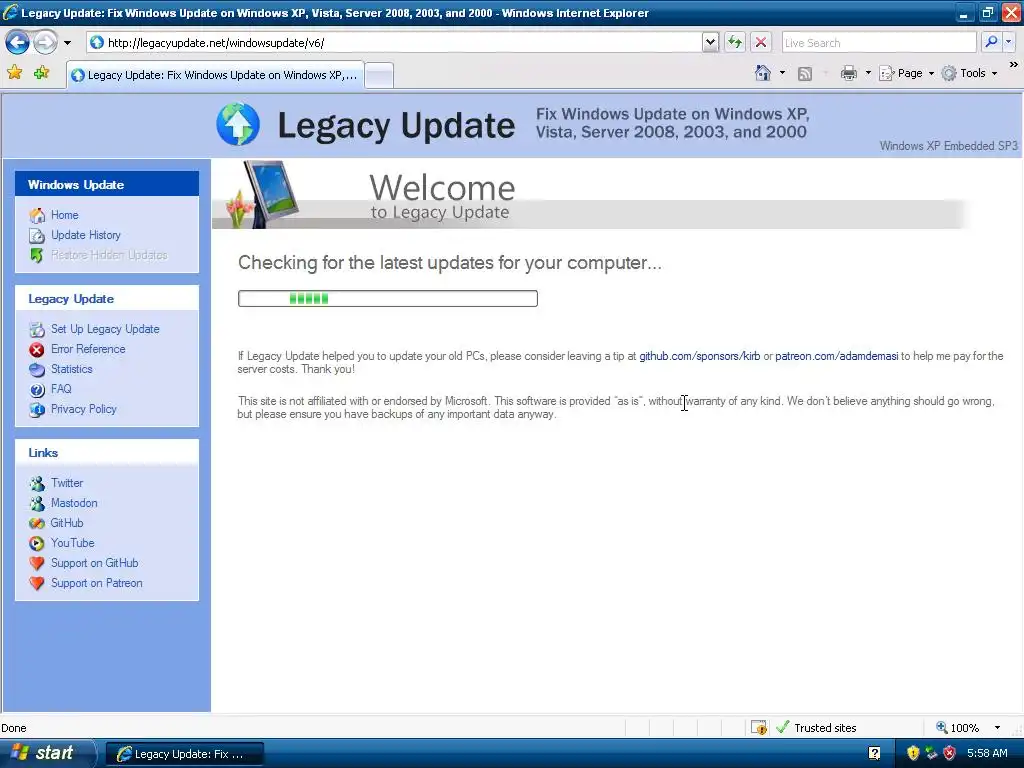
Task: Open Support on GitHub link
Action: point(95,563)
